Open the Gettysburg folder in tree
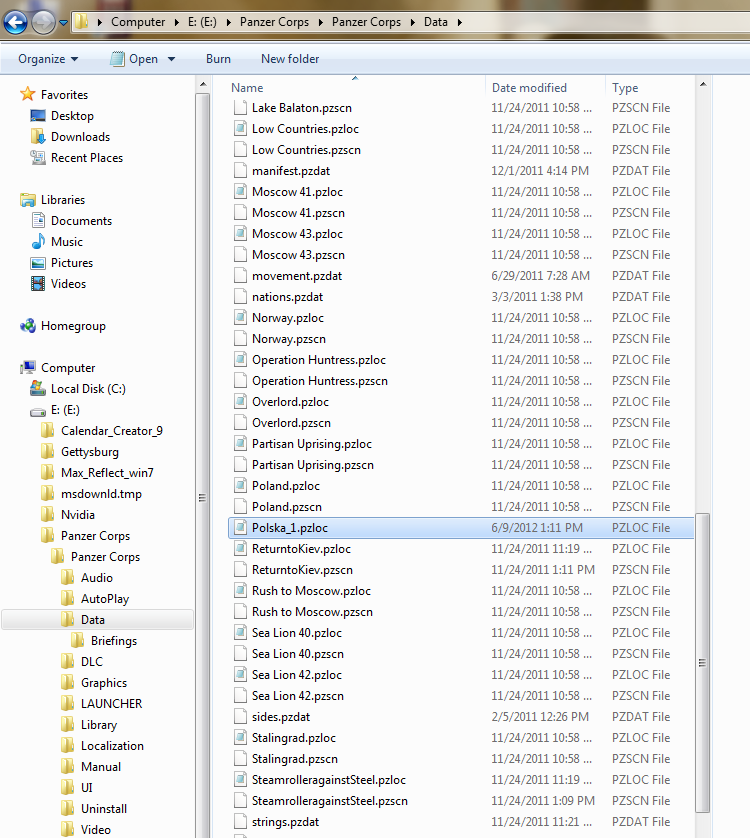 point(89,452)
